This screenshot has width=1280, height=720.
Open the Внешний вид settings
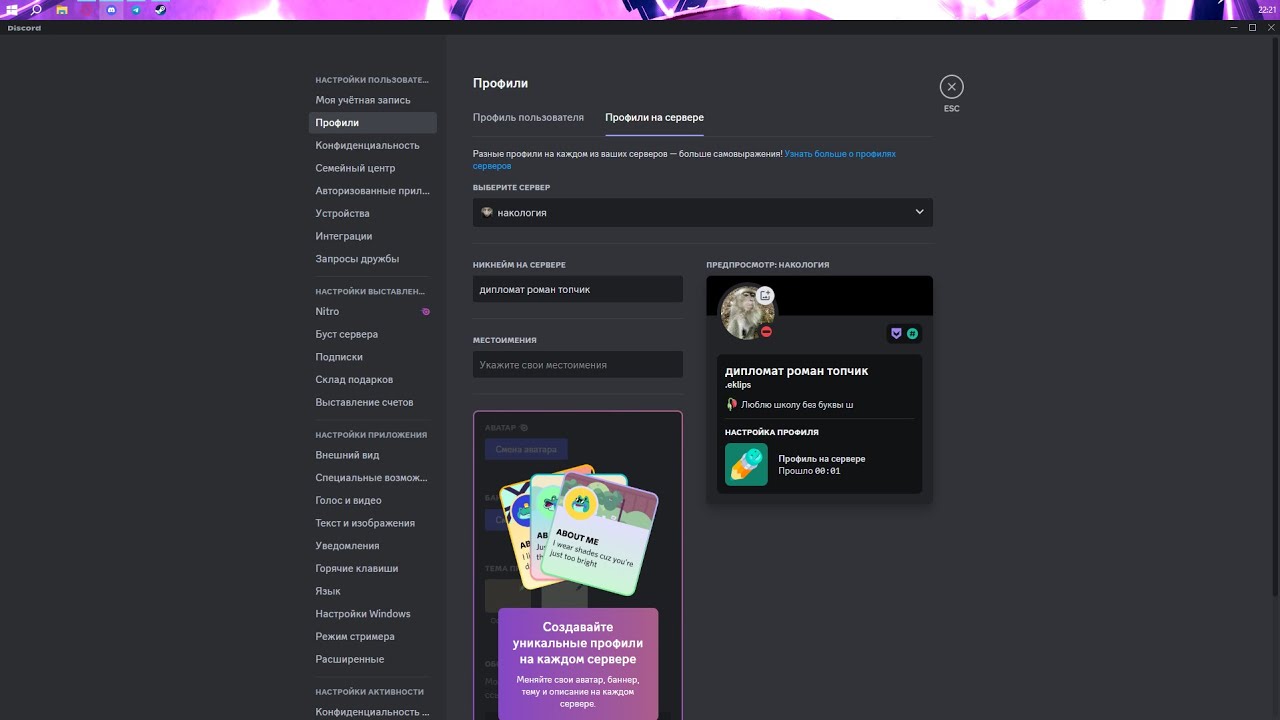tap(372, 455)
